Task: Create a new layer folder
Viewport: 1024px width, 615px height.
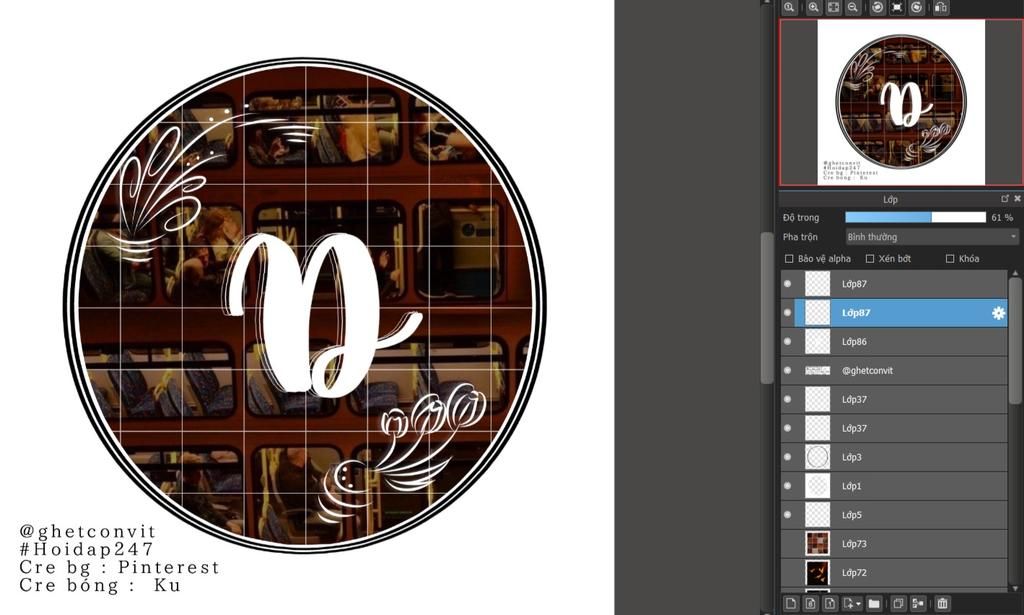Action: pos(874,603)
